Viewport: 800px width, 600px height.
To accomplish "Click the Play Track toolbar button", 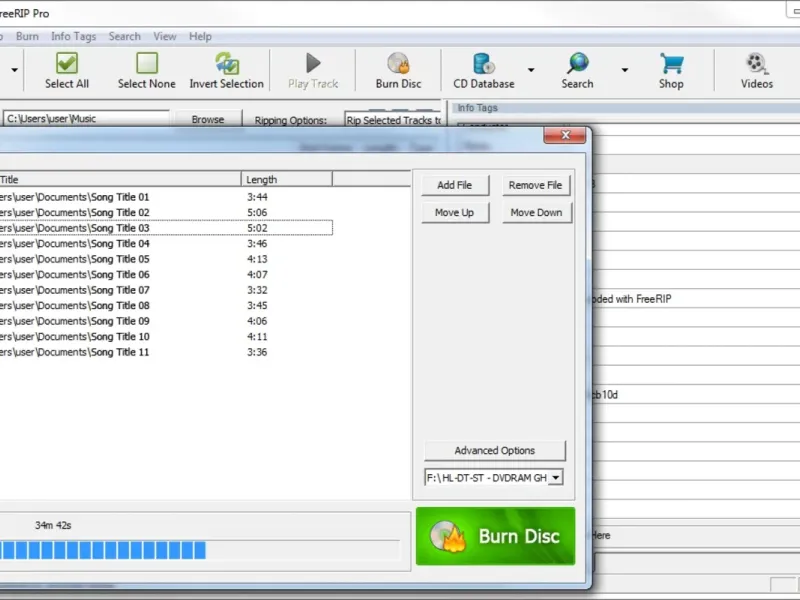I will click(313, 70).
